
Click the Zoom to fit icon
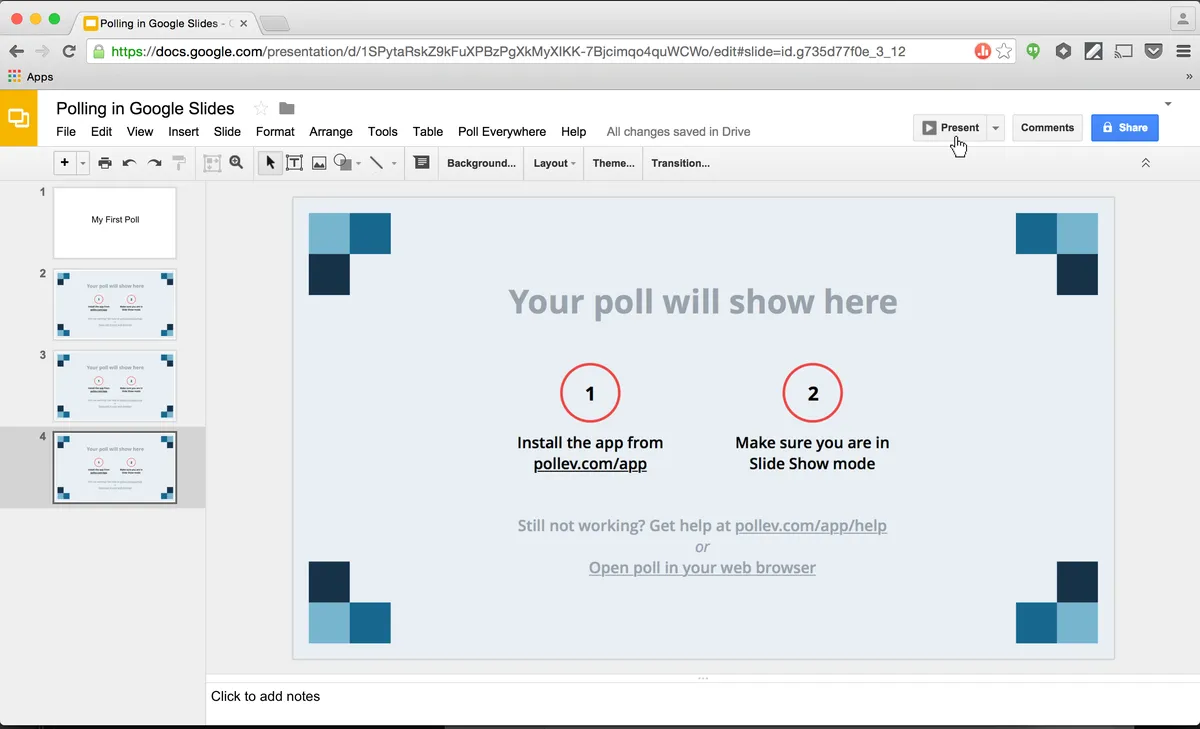coord(212,162)
